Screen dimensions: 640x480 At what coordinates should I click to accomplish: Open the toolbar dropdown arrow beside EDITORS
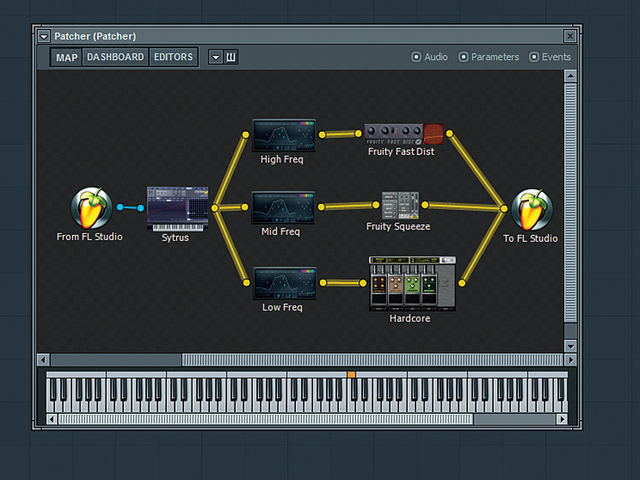click(x=216, y=57)
